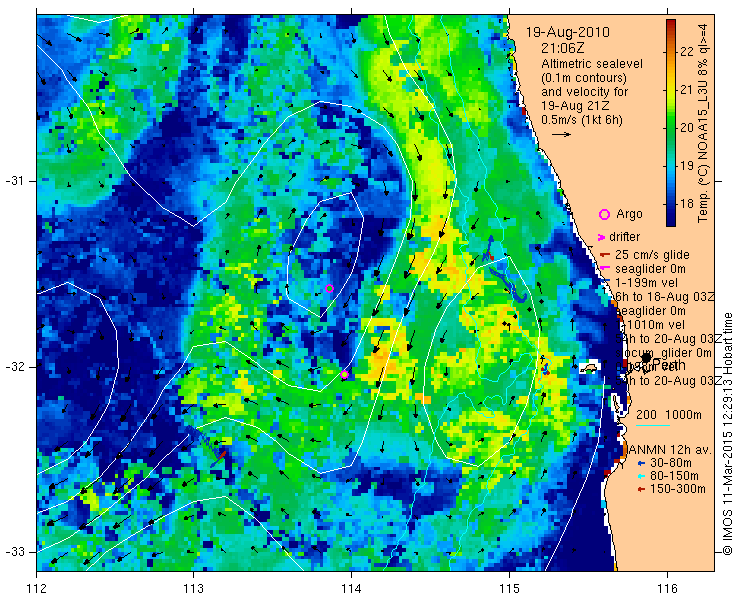Click the 0.5m/s reference velocity arrow
Screen dimensions: 740x600
pos(562,135)
